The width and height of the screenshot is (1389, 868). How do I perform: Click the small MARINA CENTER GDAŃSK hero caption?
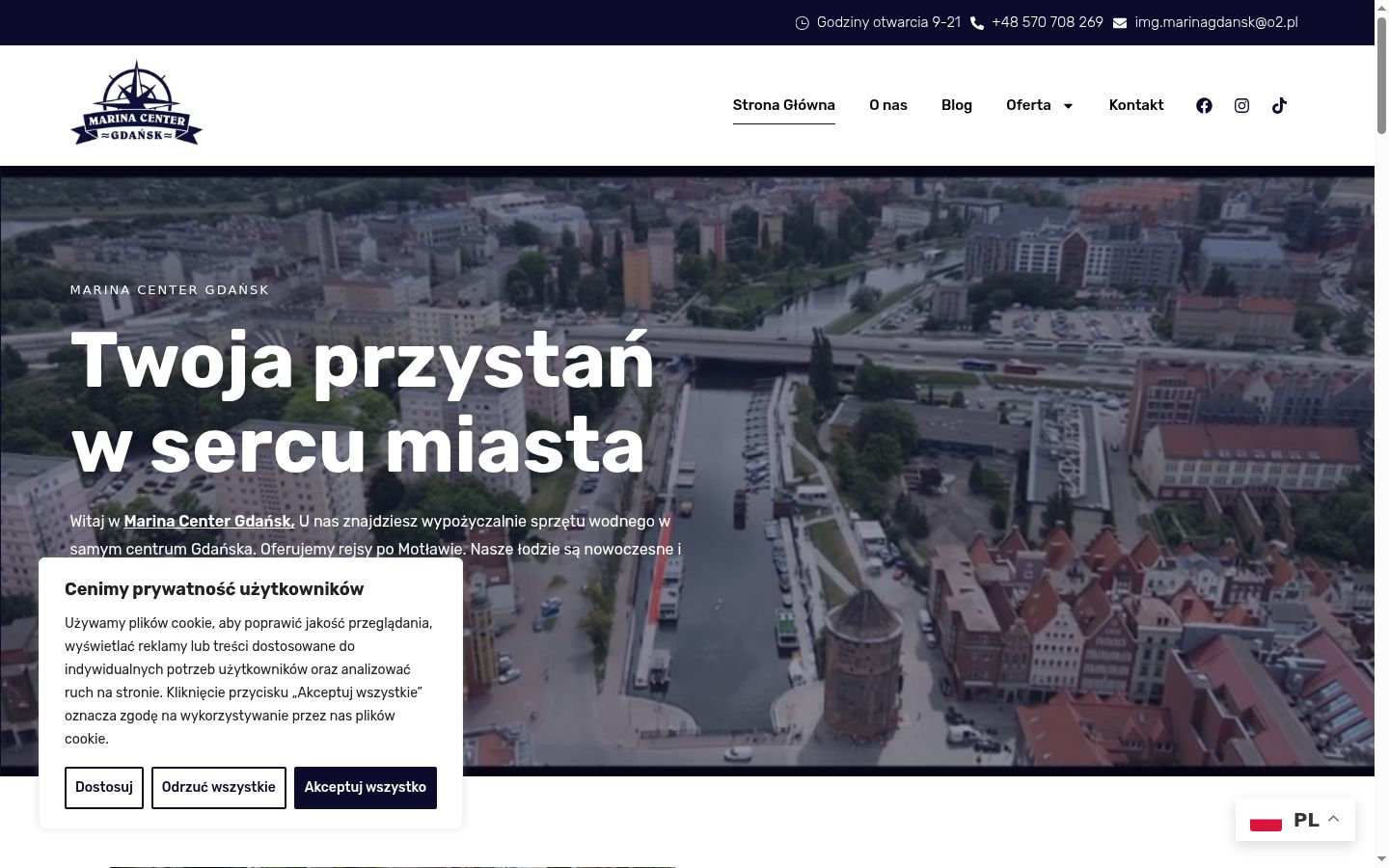tap(170, 290)
